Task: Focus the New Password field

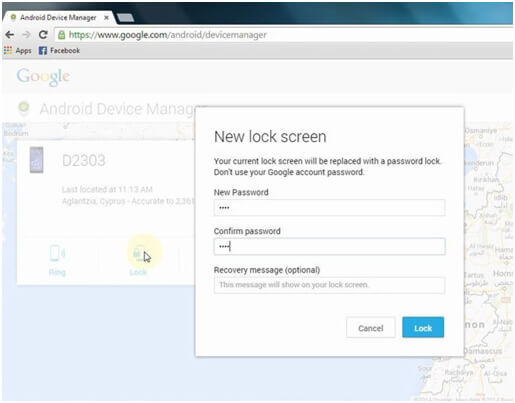Action: pos(329,208)
